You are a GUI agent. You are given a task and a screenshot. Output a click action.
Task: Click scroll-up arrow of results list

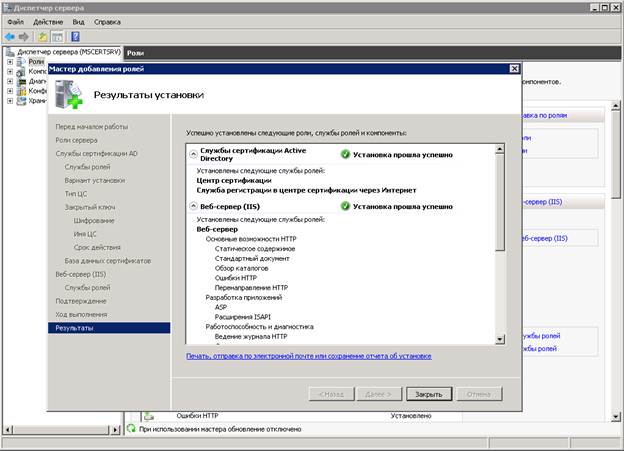point(499,149)
